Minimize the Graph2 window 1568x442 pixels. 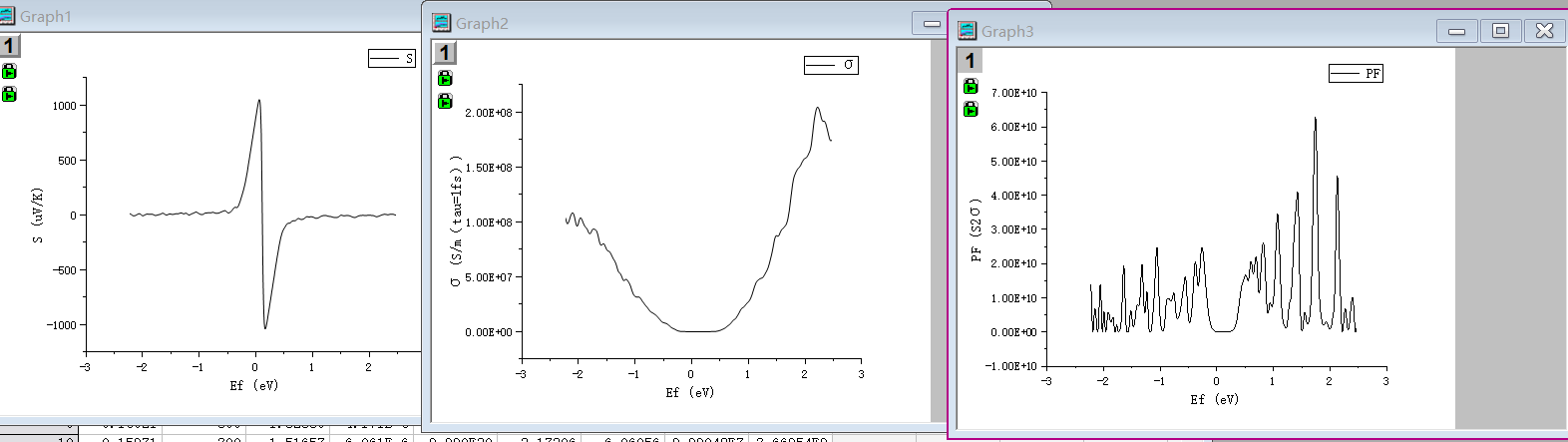(x=931, y=23)
